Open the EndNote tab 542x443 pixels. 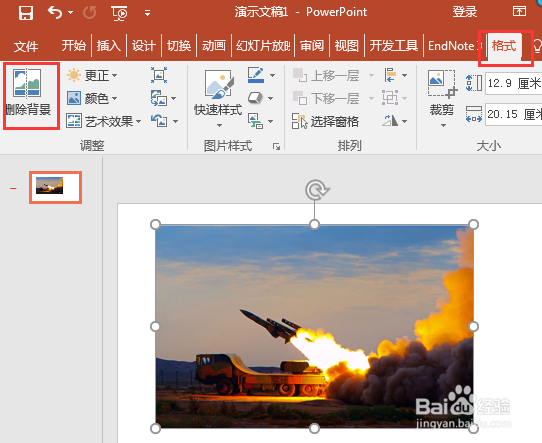[x=454, y=45]
